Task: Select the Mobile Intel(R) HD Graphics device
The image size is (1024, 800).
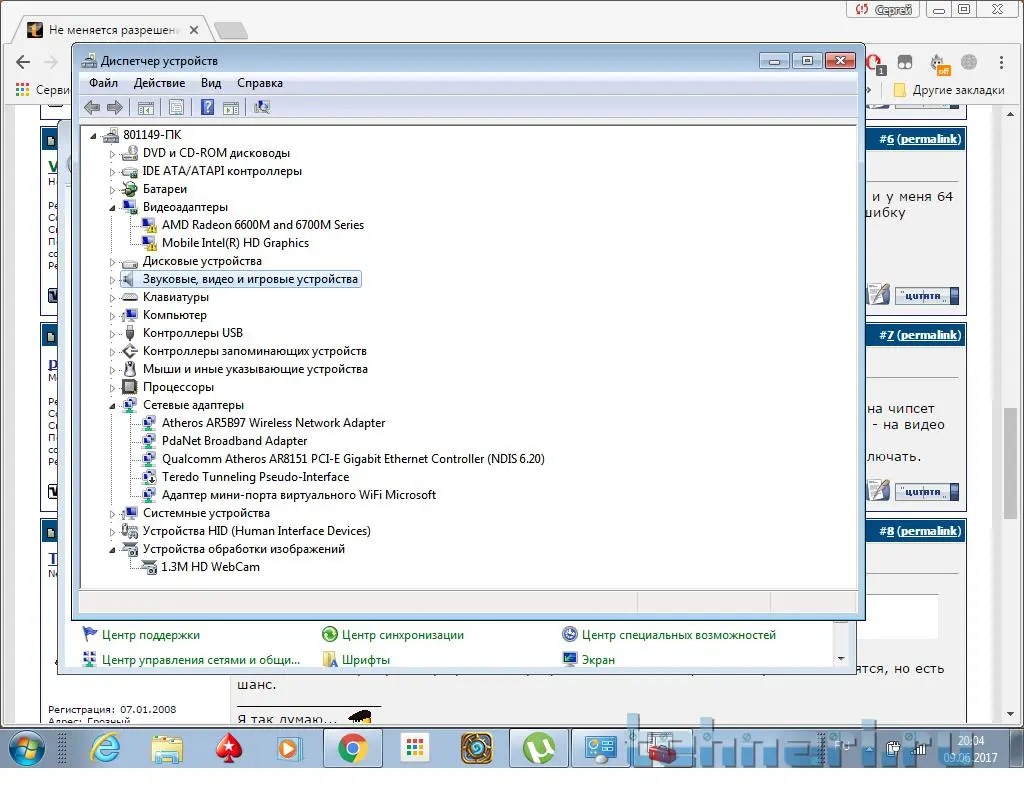Action: [x=235, y=243]
